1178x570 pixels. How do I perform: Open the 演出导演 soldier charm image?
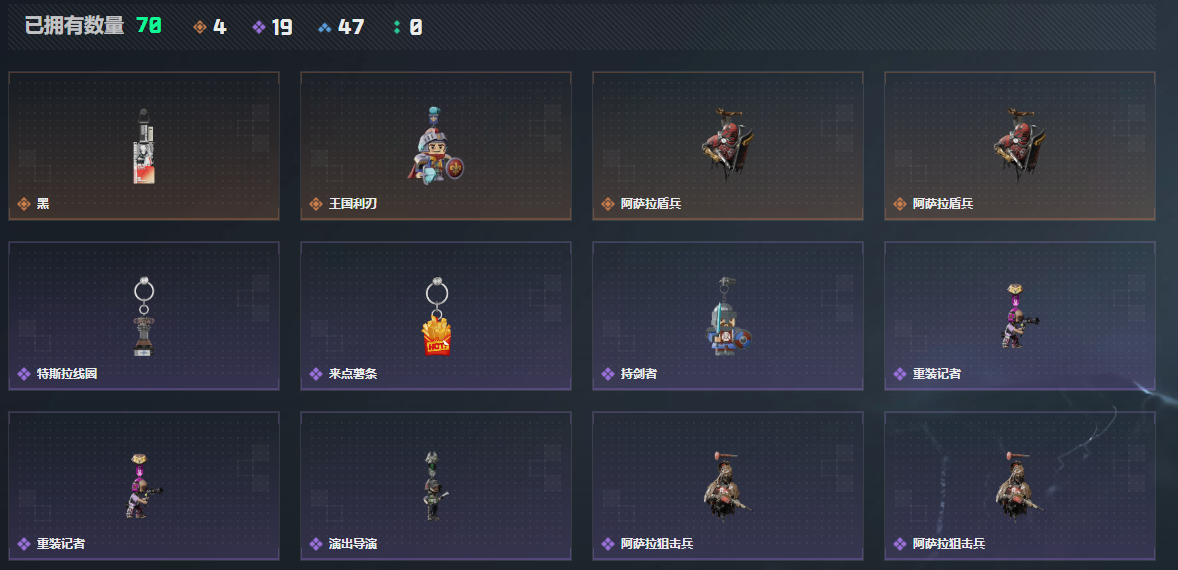click(x=433, y=486)
